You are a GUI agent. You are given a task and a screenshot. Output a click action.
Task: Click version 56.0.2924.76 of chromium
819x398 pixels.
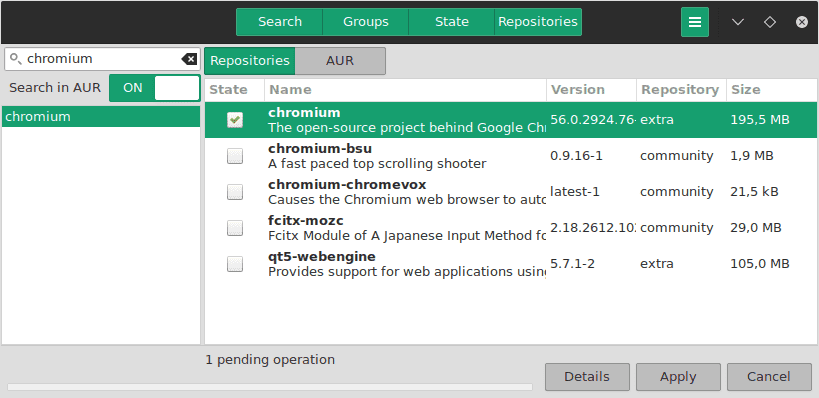pyautogui.click(x=593, y=120)
